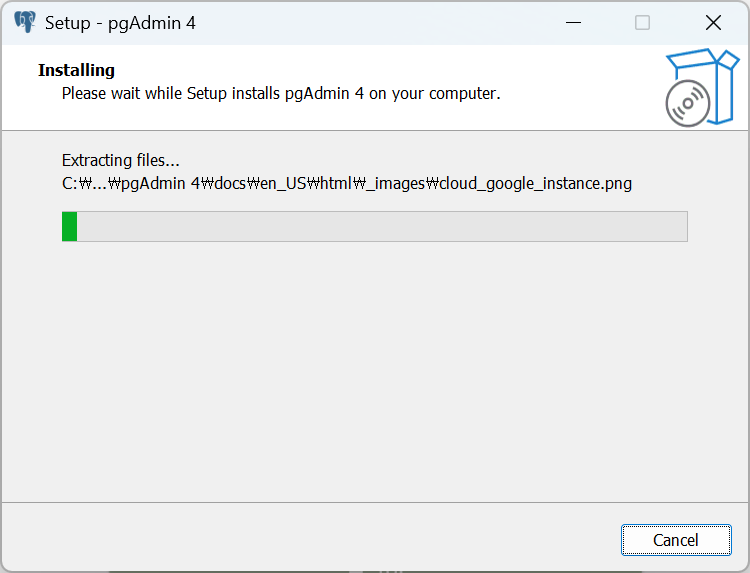The width and height of the screenshot is (750, 573).
Task: Select the 'Extracting files...' status text
Action: 121,160
